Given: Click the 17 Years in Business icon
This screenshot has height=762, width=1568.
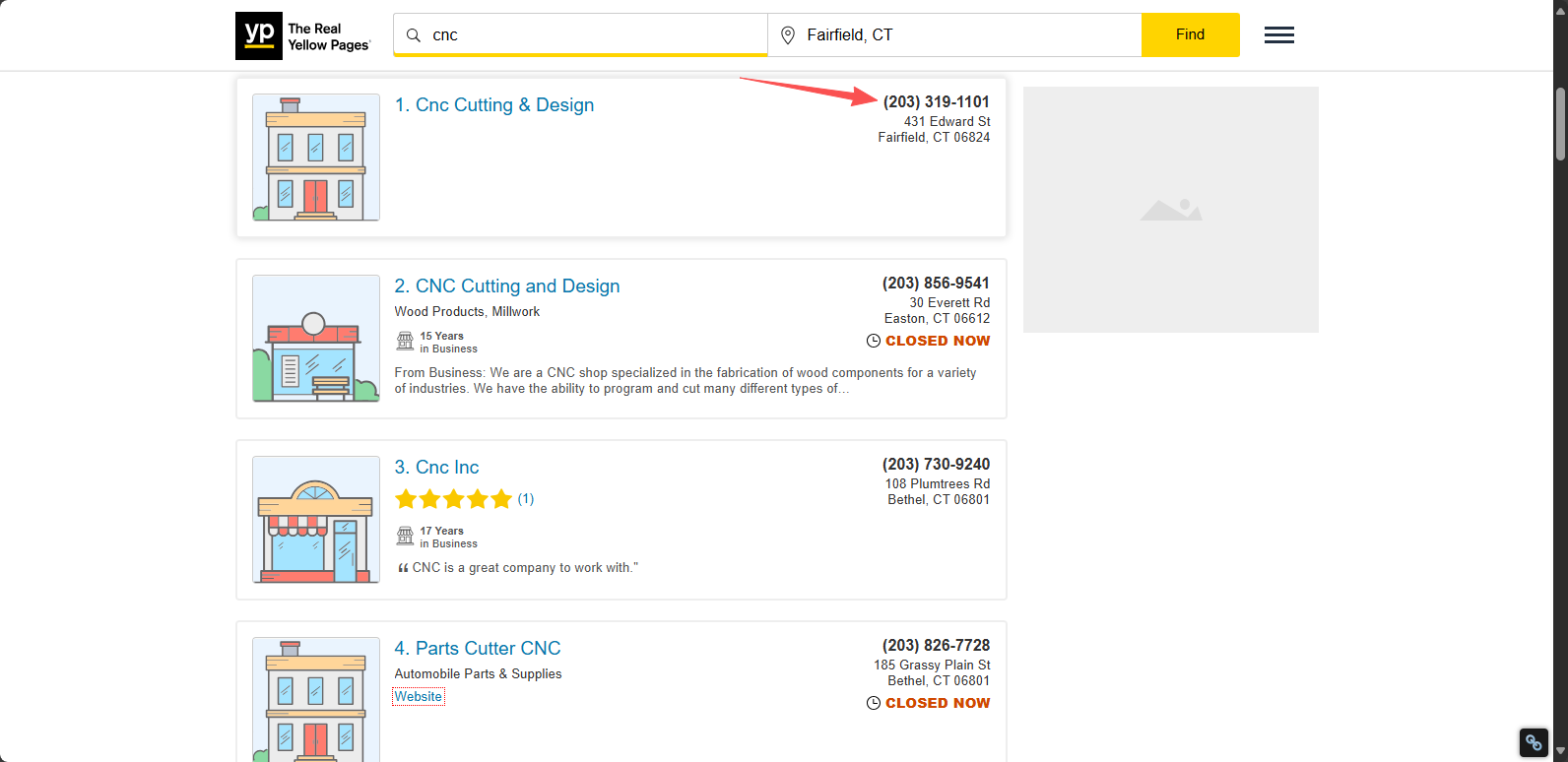Looking at the screenshot, I should tap(405, 537).
